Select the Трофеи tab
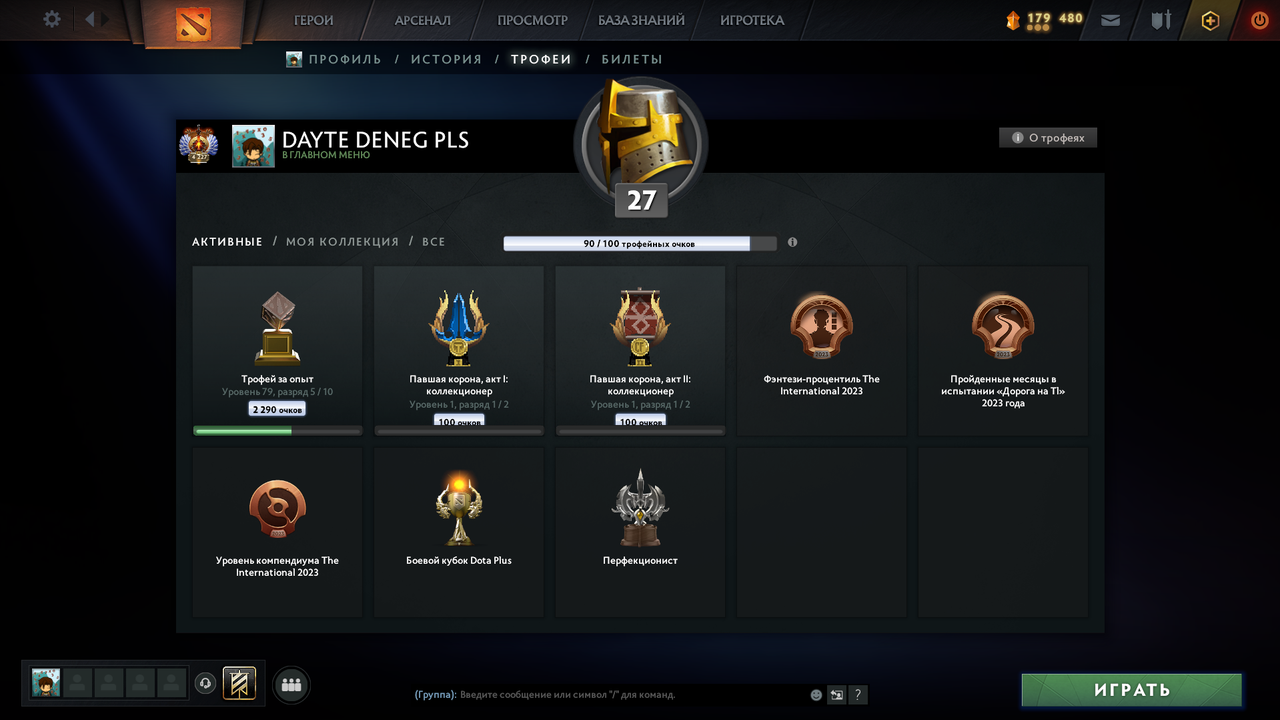1280x720 pixels. click(541, 59)
